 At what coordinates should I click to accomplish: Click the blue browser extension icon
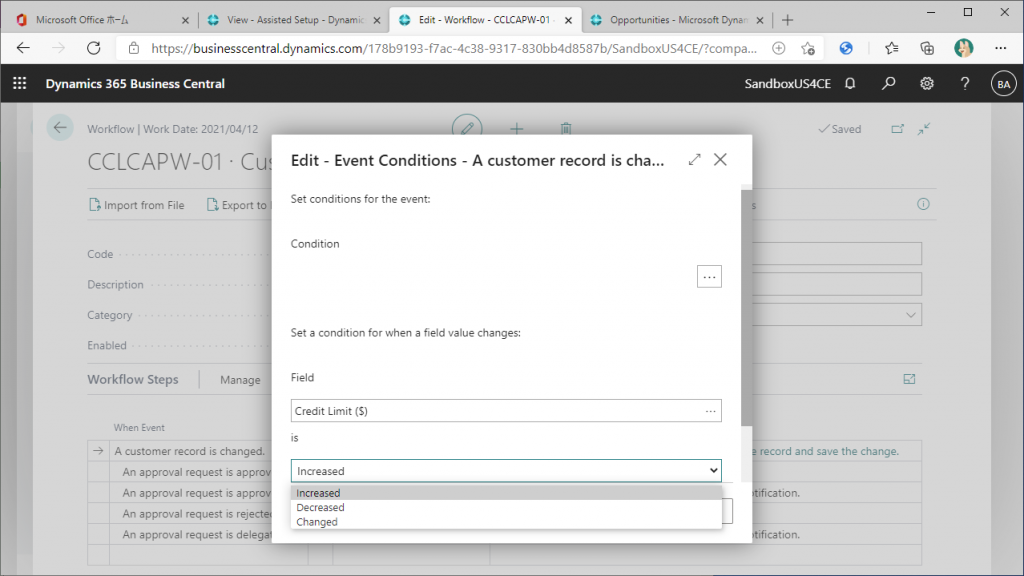[x=846, y=48]
